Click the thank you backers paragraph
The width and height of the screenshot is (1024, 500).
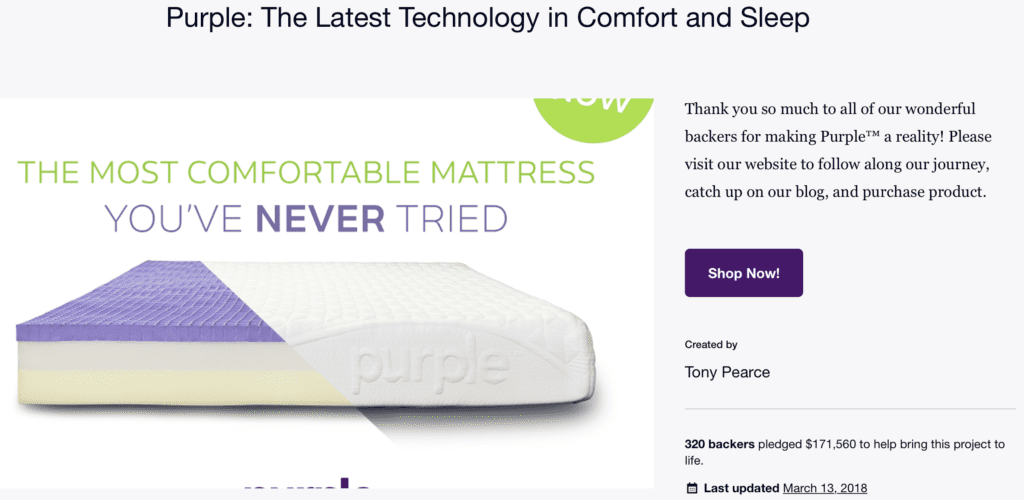838,150
